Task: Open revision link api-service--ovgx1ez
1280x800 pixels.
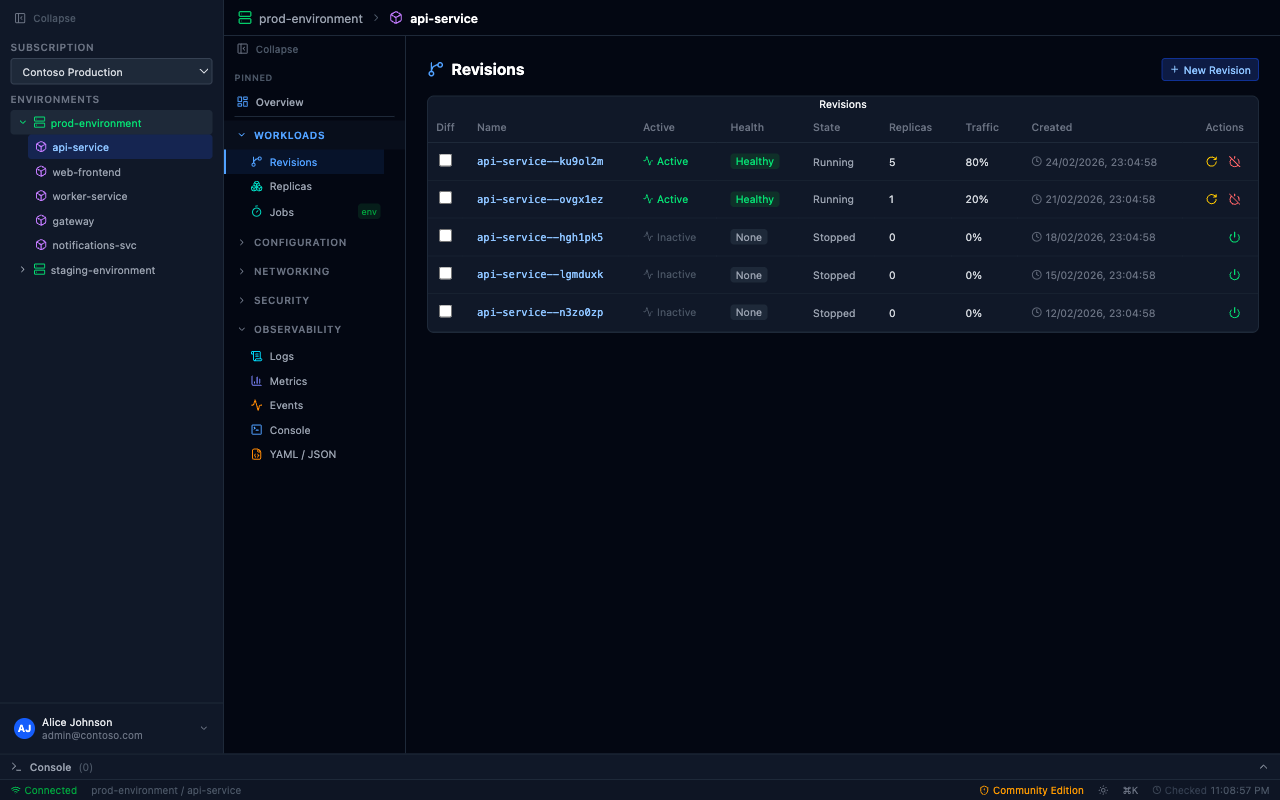Action: [540, 199]
